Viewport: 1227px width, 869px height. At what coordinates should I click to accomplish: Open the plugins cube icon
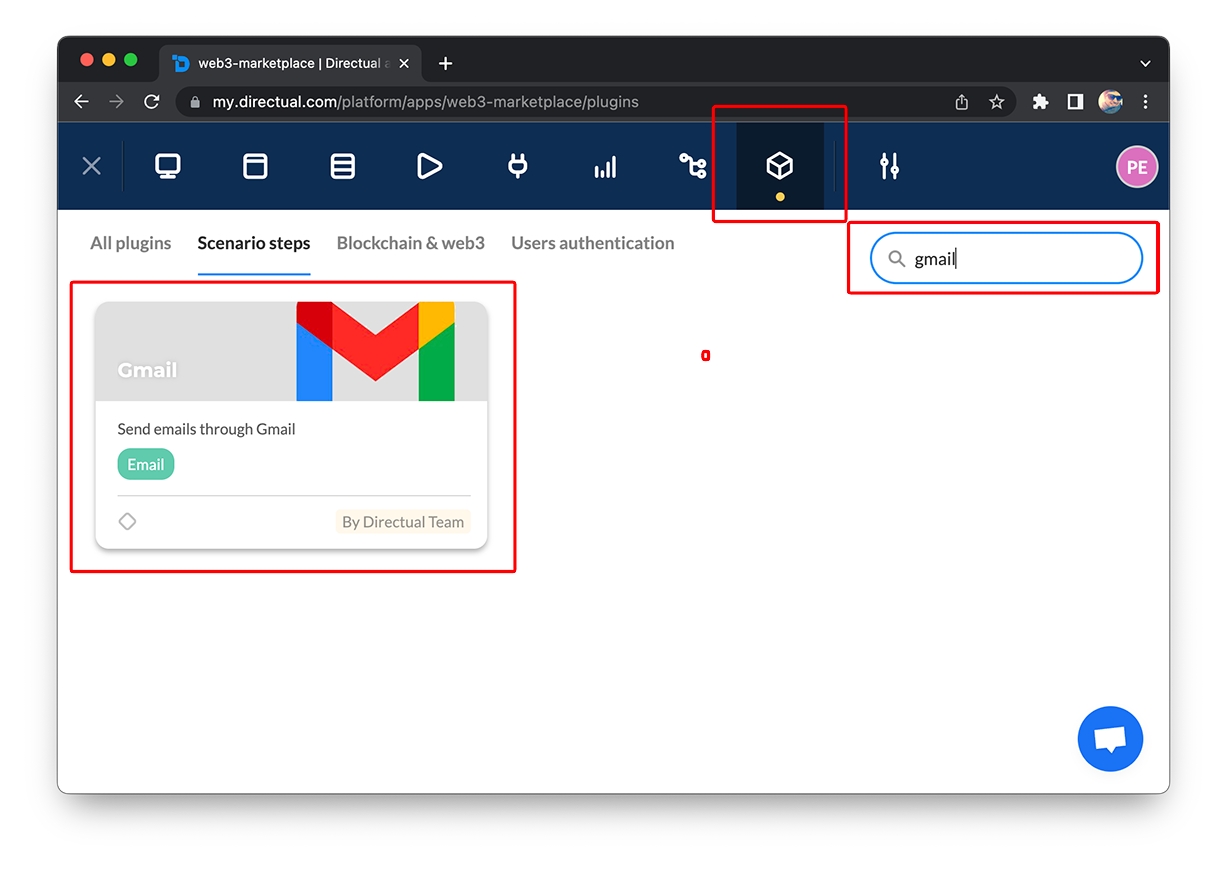coord(779,166)
